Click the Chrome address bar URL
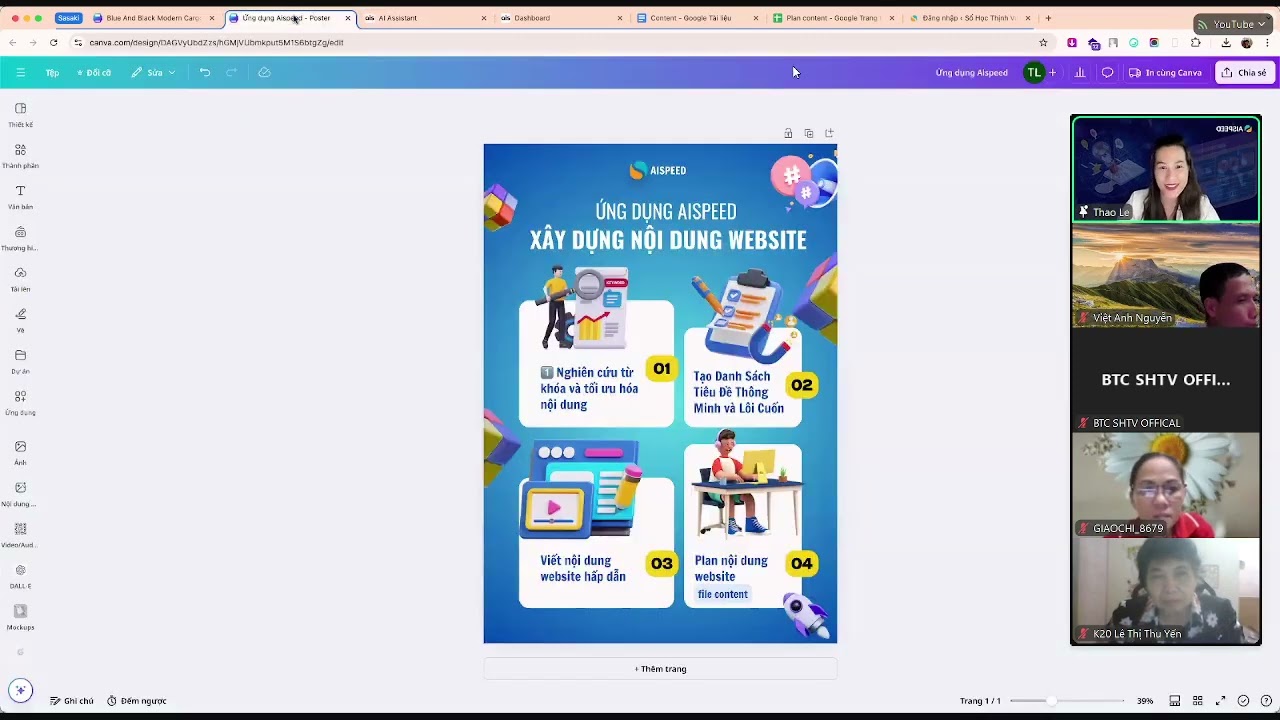The image size is (1280, 720). [x=216, y=43]
